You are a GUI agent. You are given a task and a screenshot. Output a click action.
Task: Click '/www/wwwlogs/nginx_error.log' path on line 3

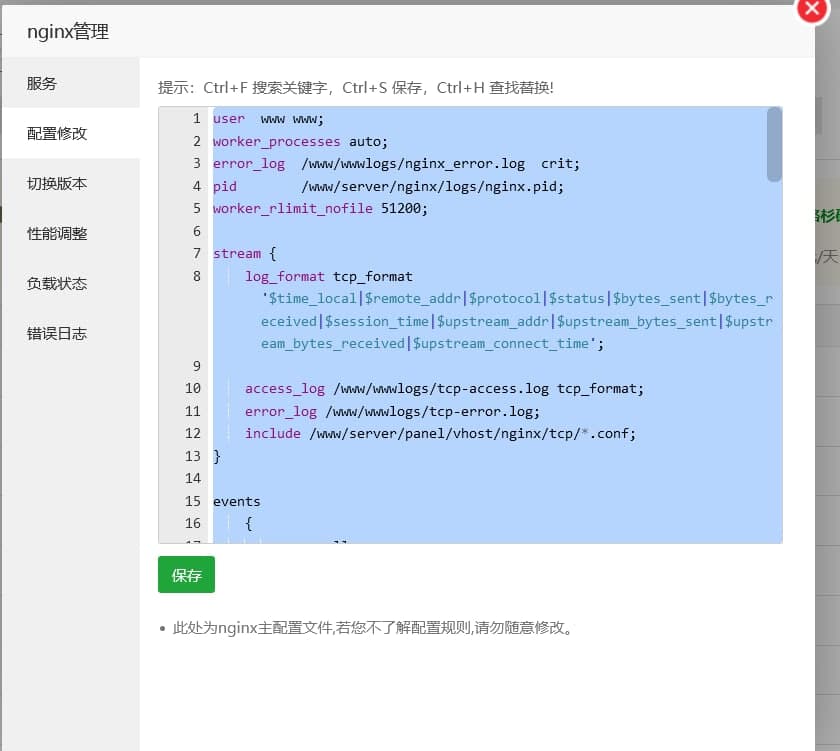click(x=413, y=163)
